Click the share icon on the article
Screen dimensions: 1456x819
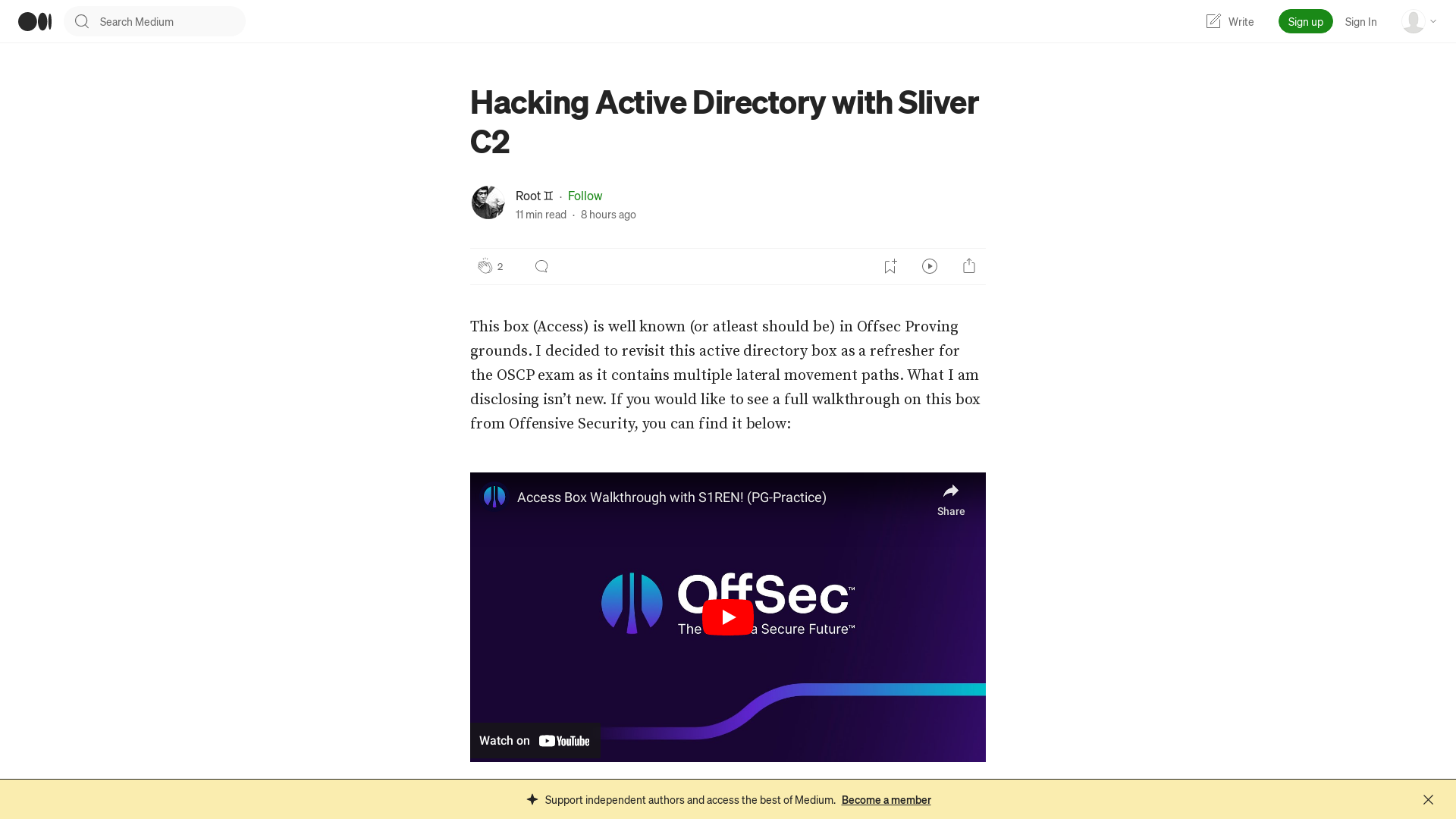[969, 266]
